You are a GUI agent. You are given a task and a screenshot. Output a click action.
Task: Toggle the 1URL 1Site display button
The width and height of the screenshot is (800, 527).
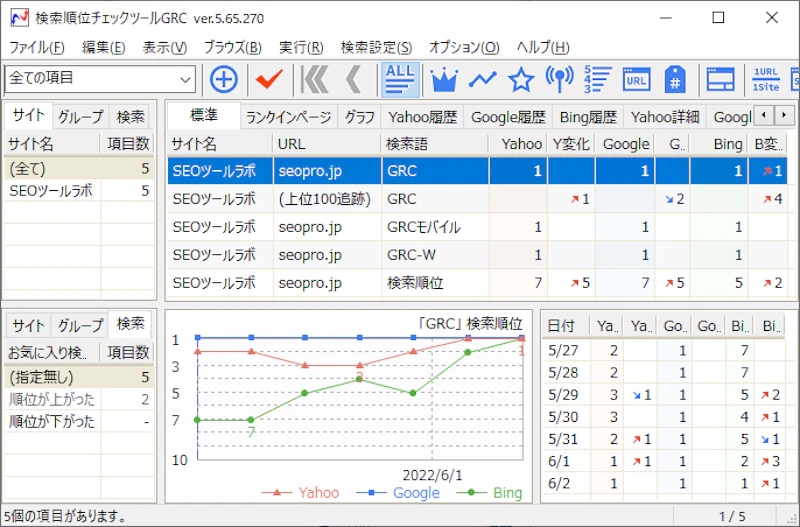click(766, 79)
